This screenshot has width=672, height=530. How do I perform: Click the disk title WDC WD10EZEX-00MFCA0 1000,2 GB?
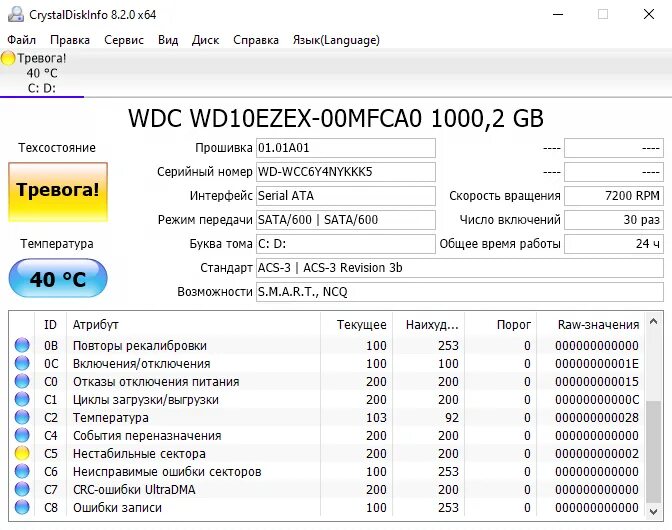[336, 119]
